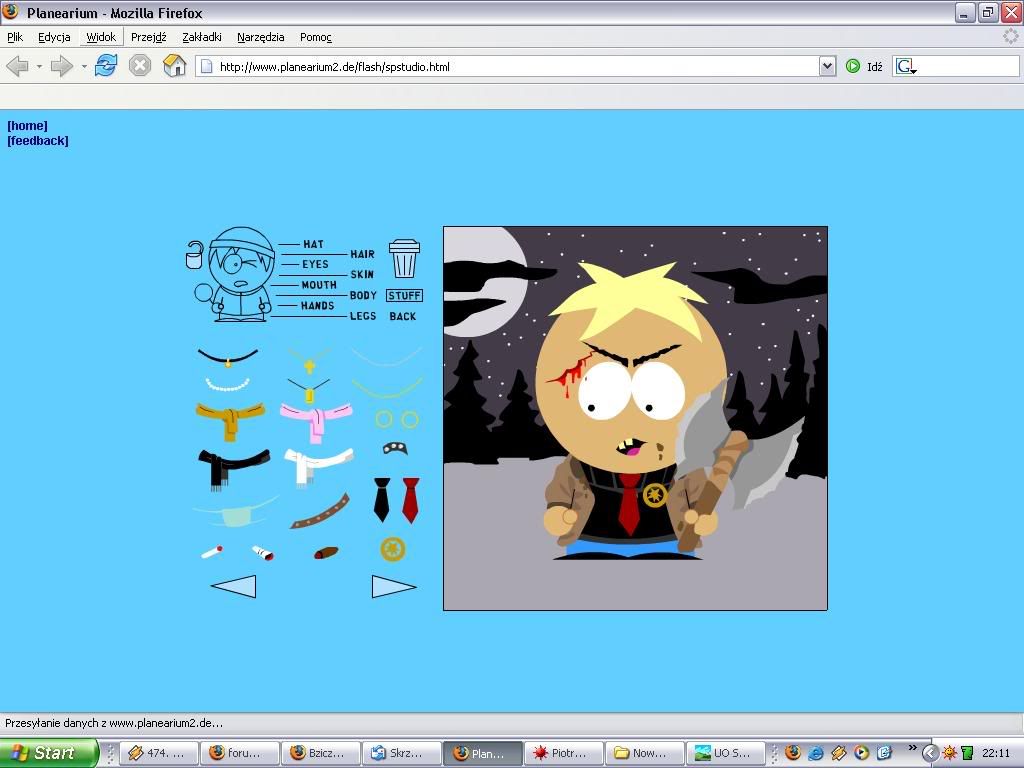Viewport: 1024px width, 768px height.
Task: Select the BODY category
Action: (363, 295)
